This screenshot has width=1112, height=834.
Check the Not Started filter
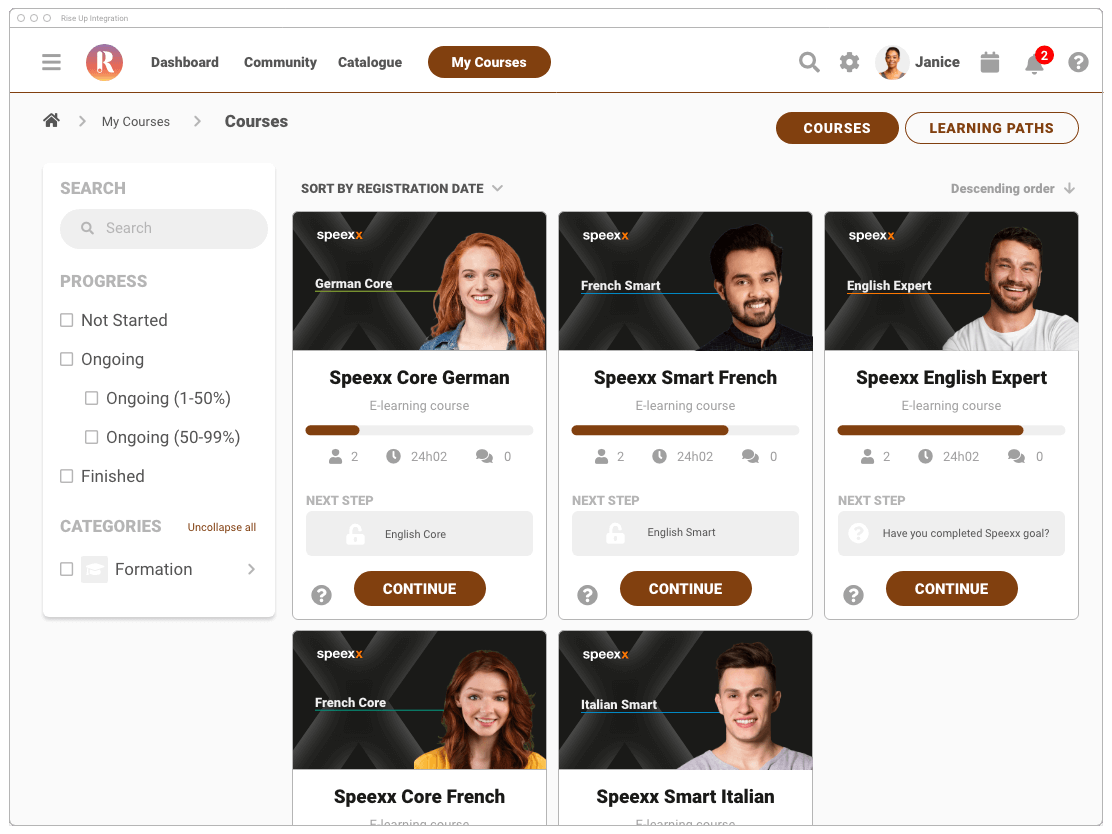coord(67,321)
